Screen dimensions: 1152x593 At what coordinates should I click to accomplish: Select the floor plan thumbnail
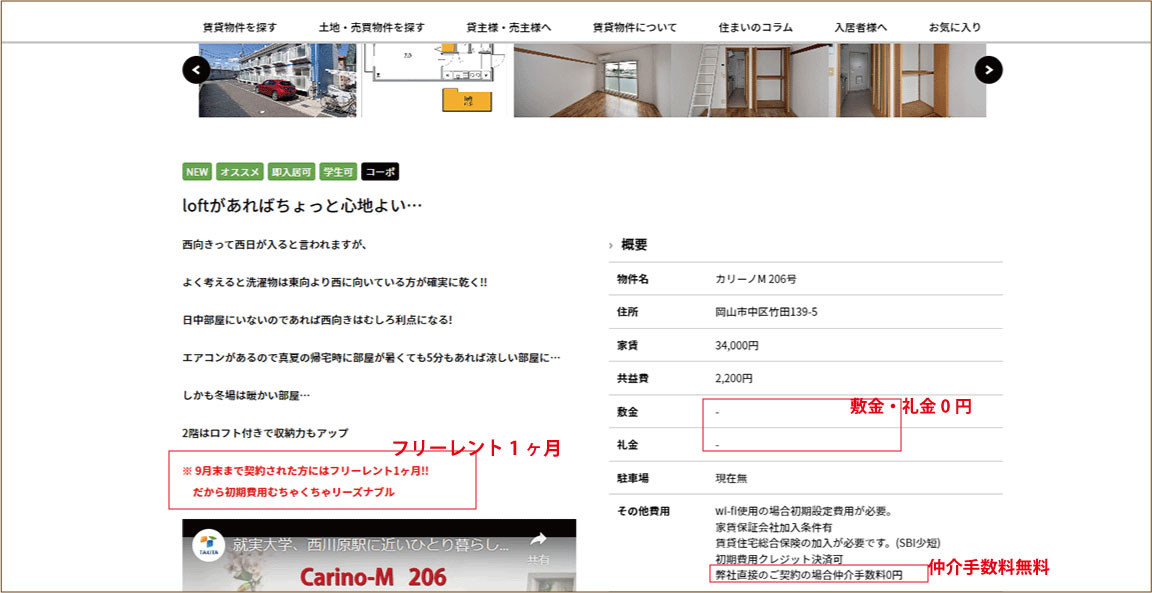point(436,80)
